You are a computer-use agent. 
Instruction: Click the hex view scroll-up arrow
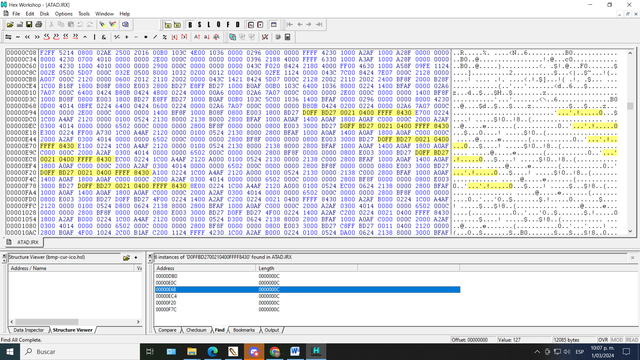pyautogui.click(x=630, y=53)
